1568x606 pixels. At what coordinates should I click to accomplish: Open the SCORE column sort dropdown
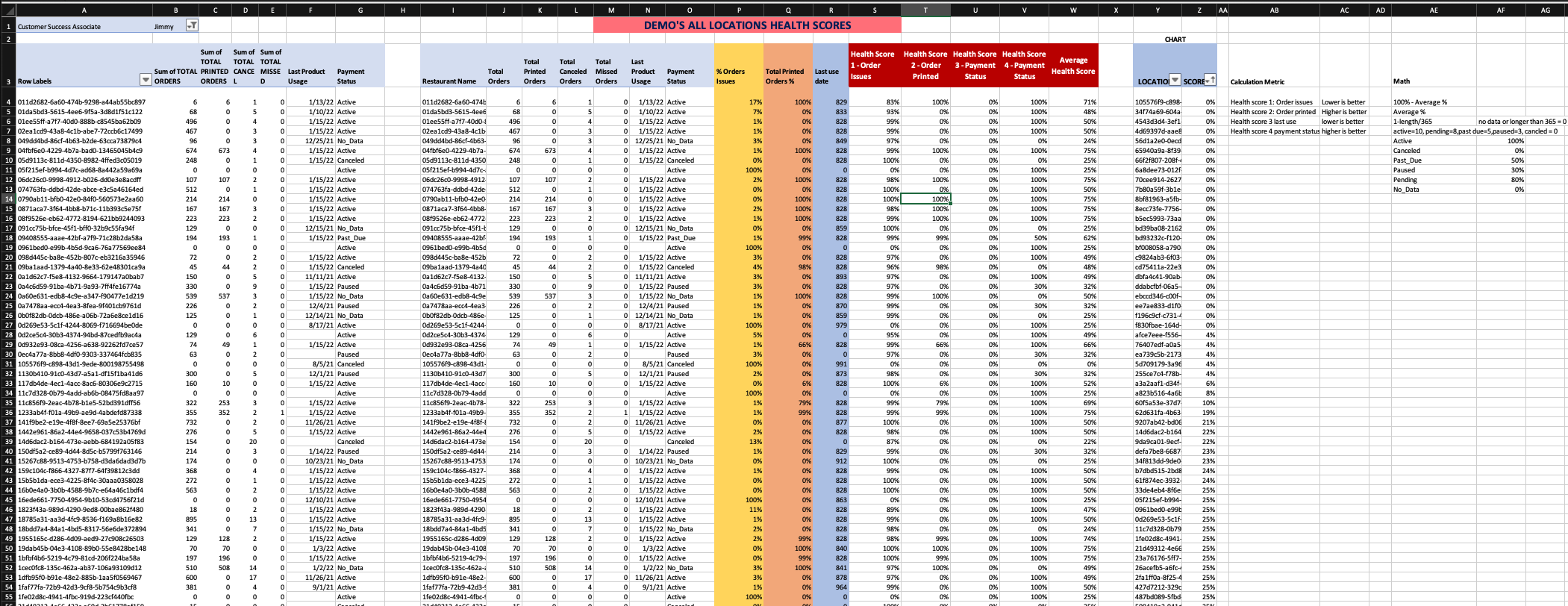pos(1210,81)
